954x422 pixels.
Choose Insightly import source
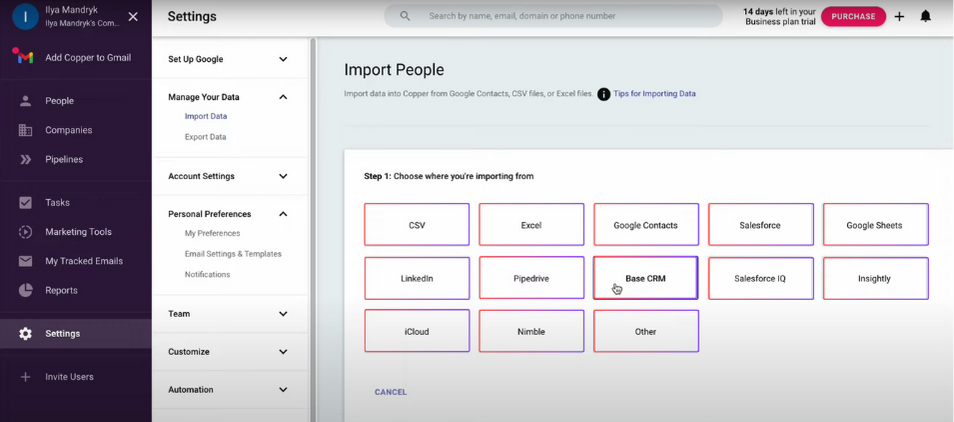coord(875,278)
